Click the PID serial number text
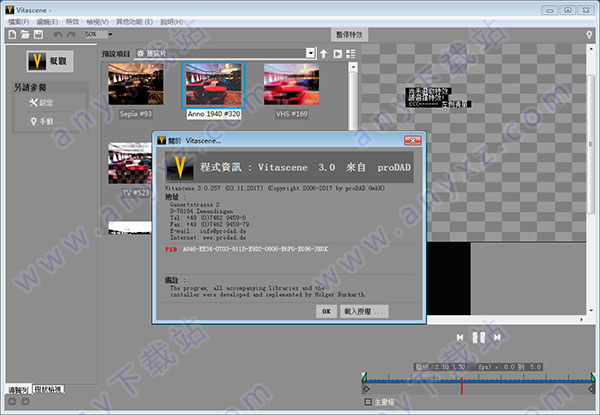This screenshot has width=600, height=415. [255, 249]
